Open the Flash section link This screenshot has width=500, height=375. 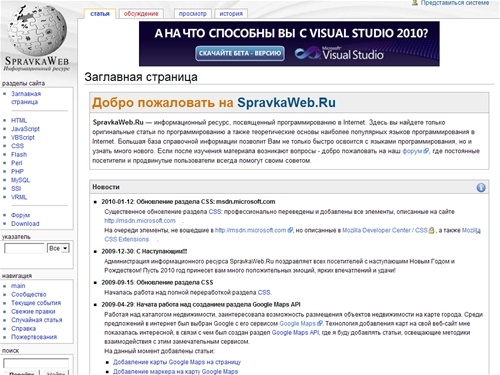click(x=19, y=154)
